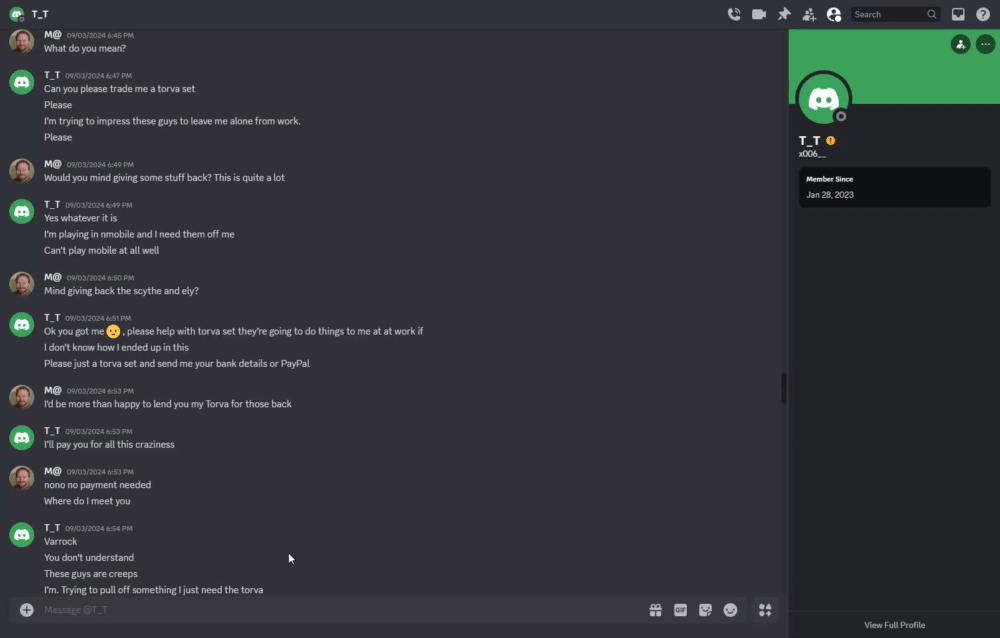Open the profile more options menu

(985, 44)
